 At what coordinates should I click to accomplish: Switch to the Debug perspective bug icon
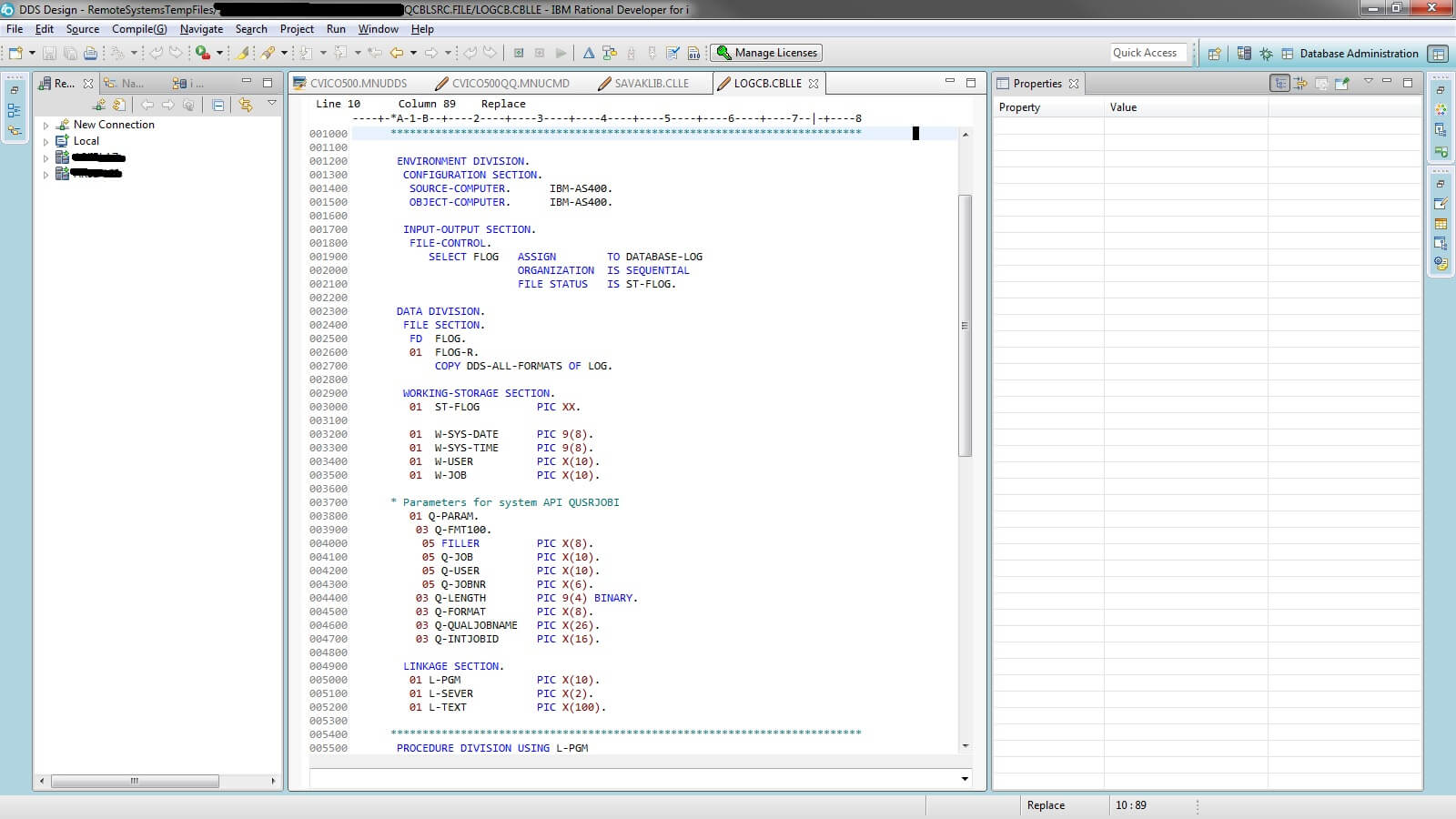tap(1266, 54)
